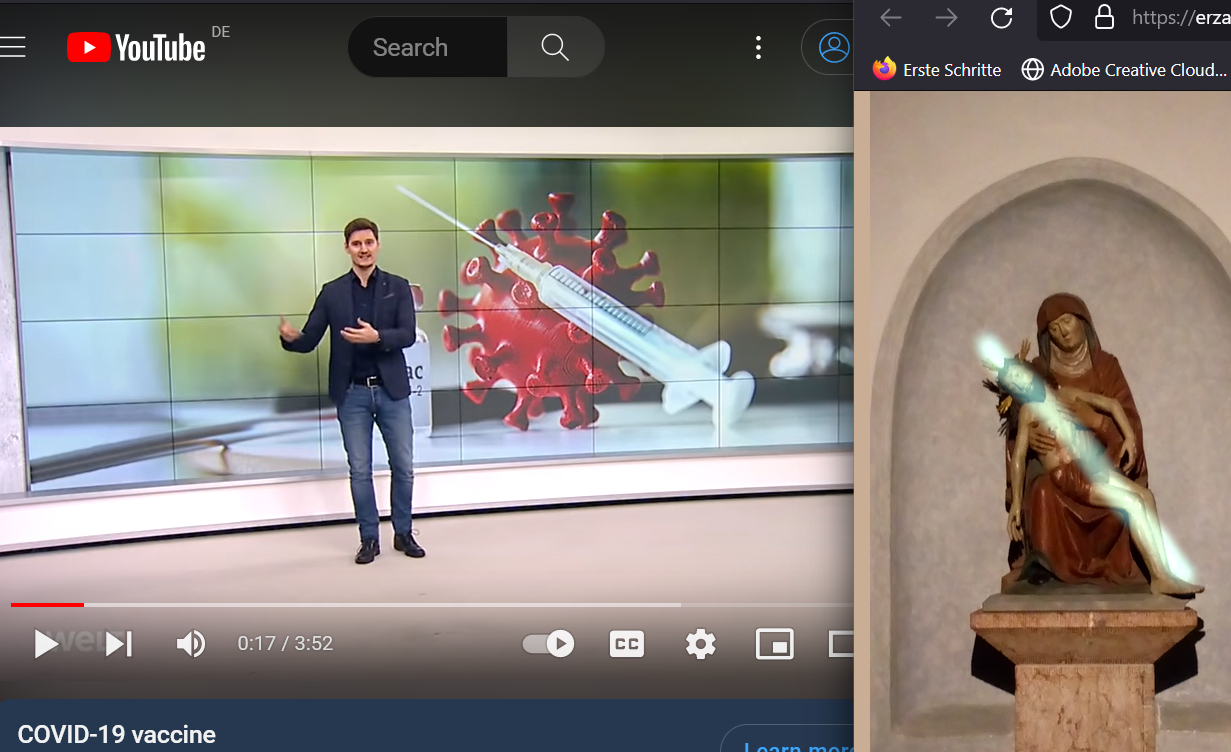Switch to theater mode view
This screenshot has width=1231, height=752.
(842, 644)
